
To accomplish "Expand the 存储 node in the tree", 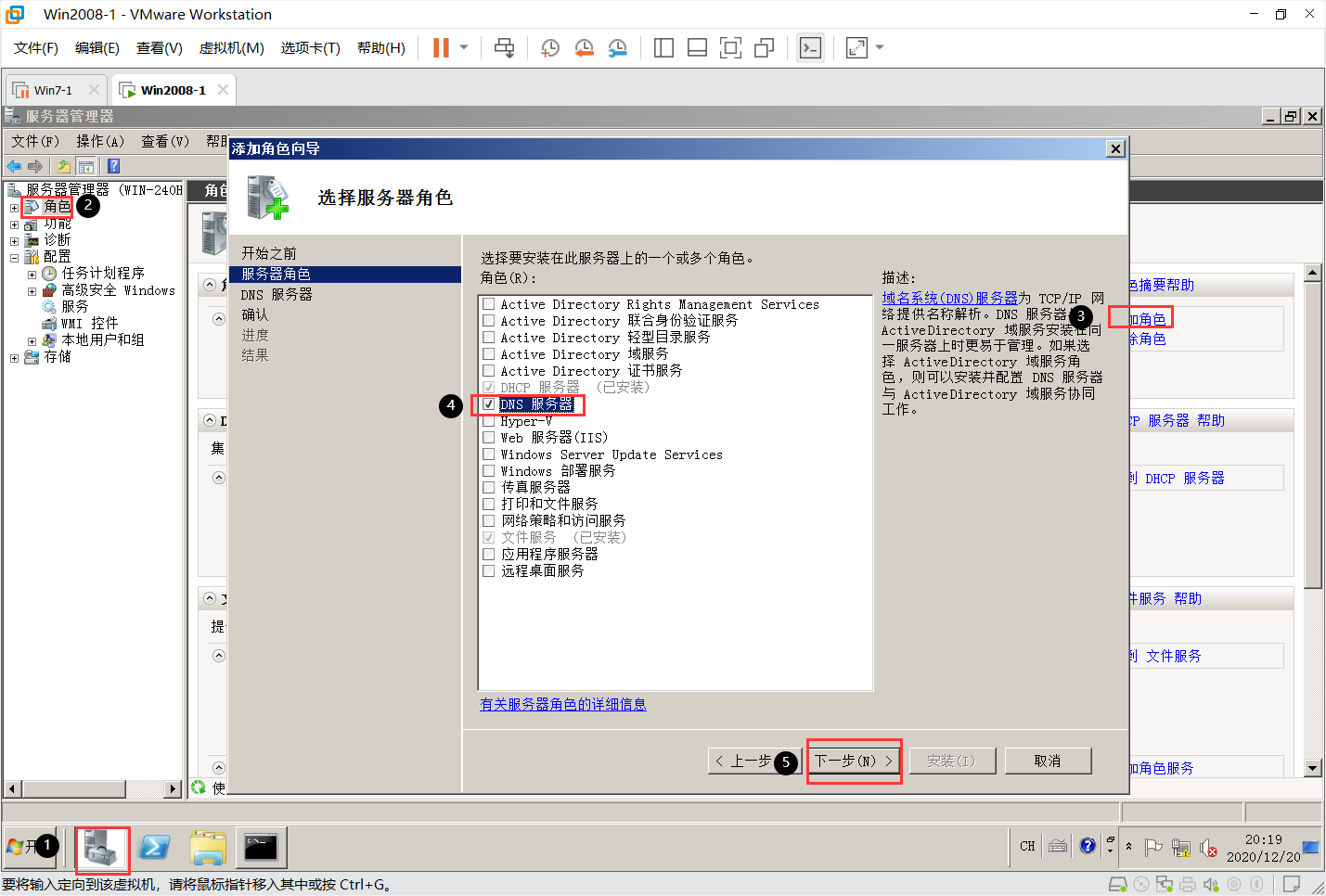I will (14, 358).
